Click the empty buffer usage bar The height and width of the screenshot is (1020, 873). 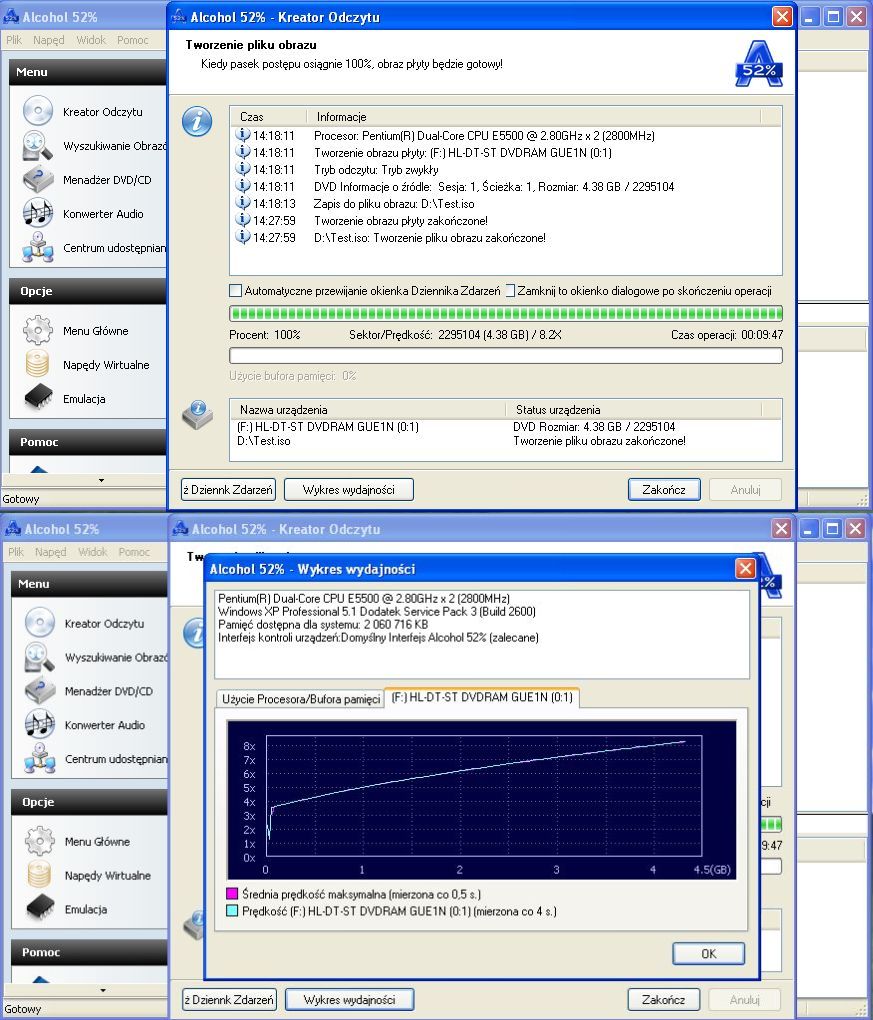[x=505, y=355]
